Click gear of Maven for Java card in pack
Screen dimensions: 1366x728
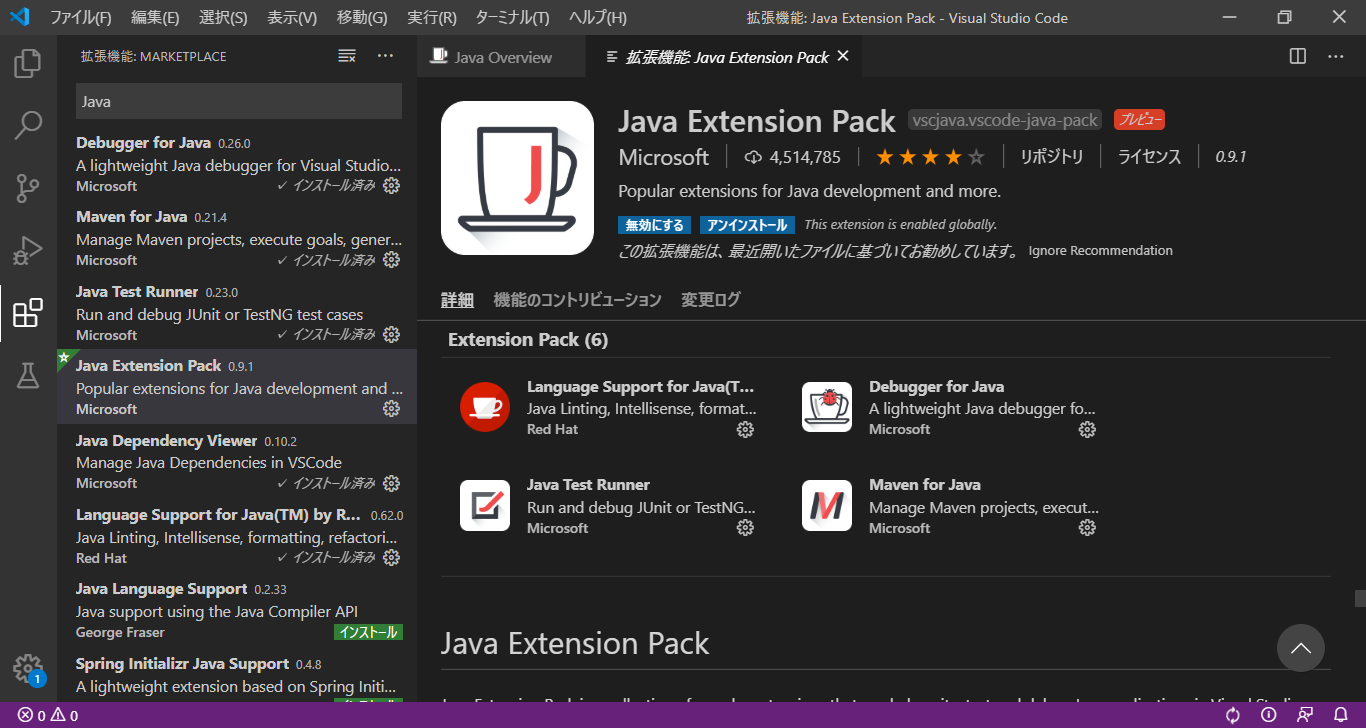click(x=1087, y=527)
